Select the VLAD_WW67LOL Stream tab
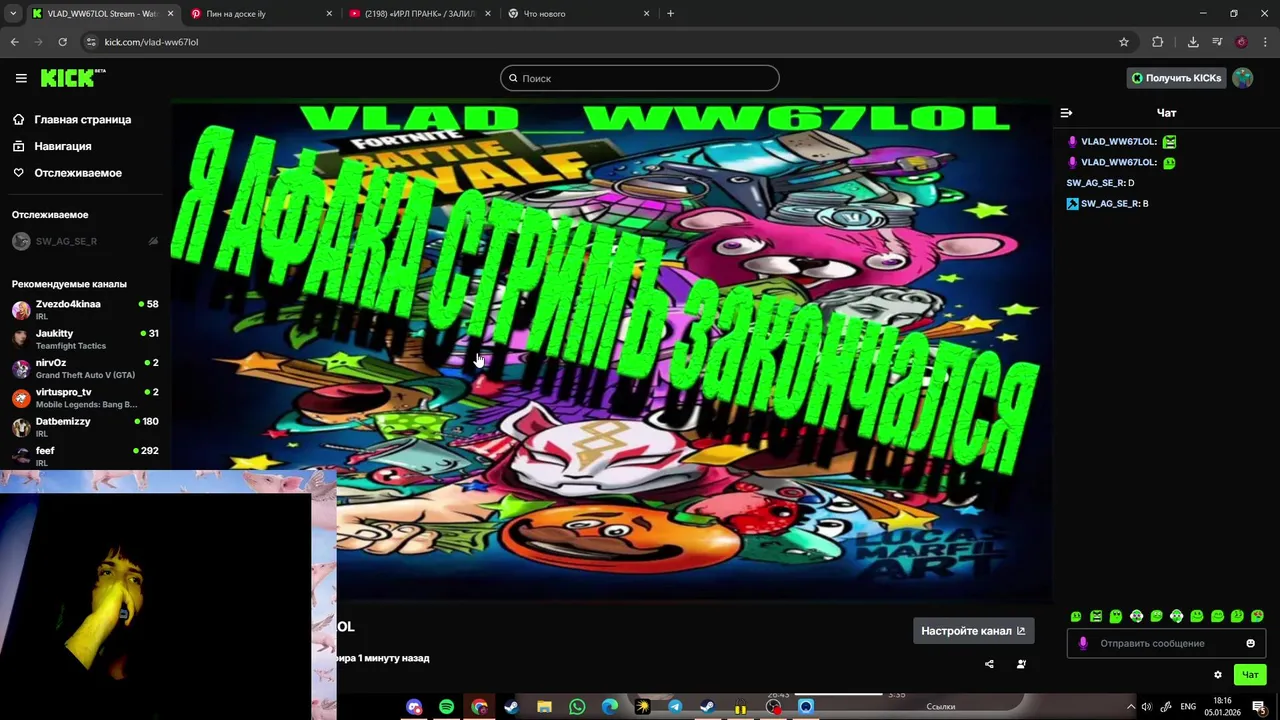The image size is (1280, 720). [102, 14]
